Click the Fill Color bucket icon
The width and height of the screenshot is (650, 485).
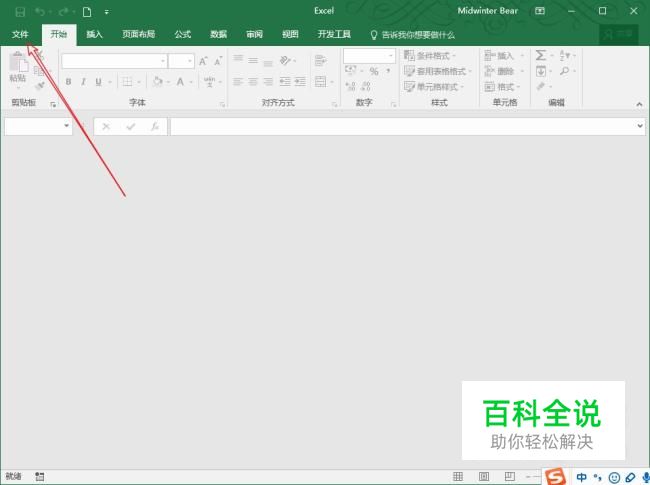[158, 81]
